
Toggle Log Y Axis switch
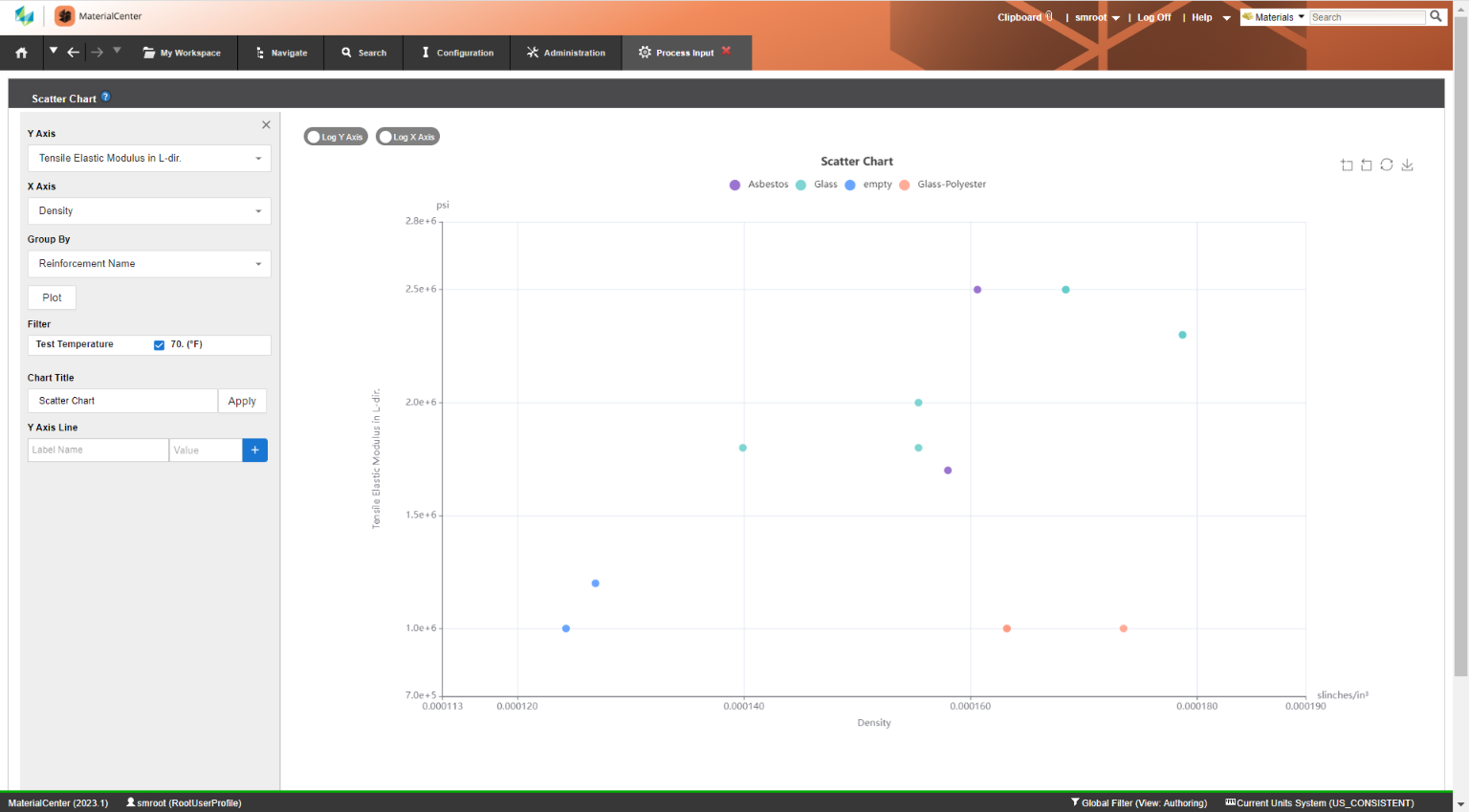point(336,137)
